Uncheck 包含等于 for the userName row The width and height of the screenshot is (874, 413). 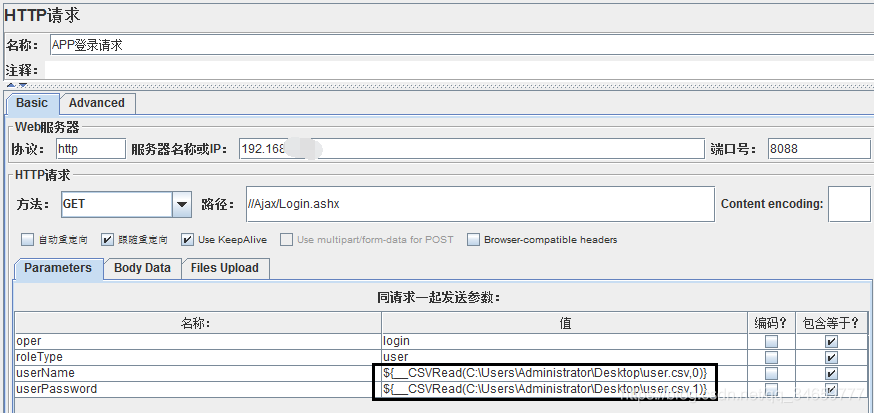[x=831, y=373]
